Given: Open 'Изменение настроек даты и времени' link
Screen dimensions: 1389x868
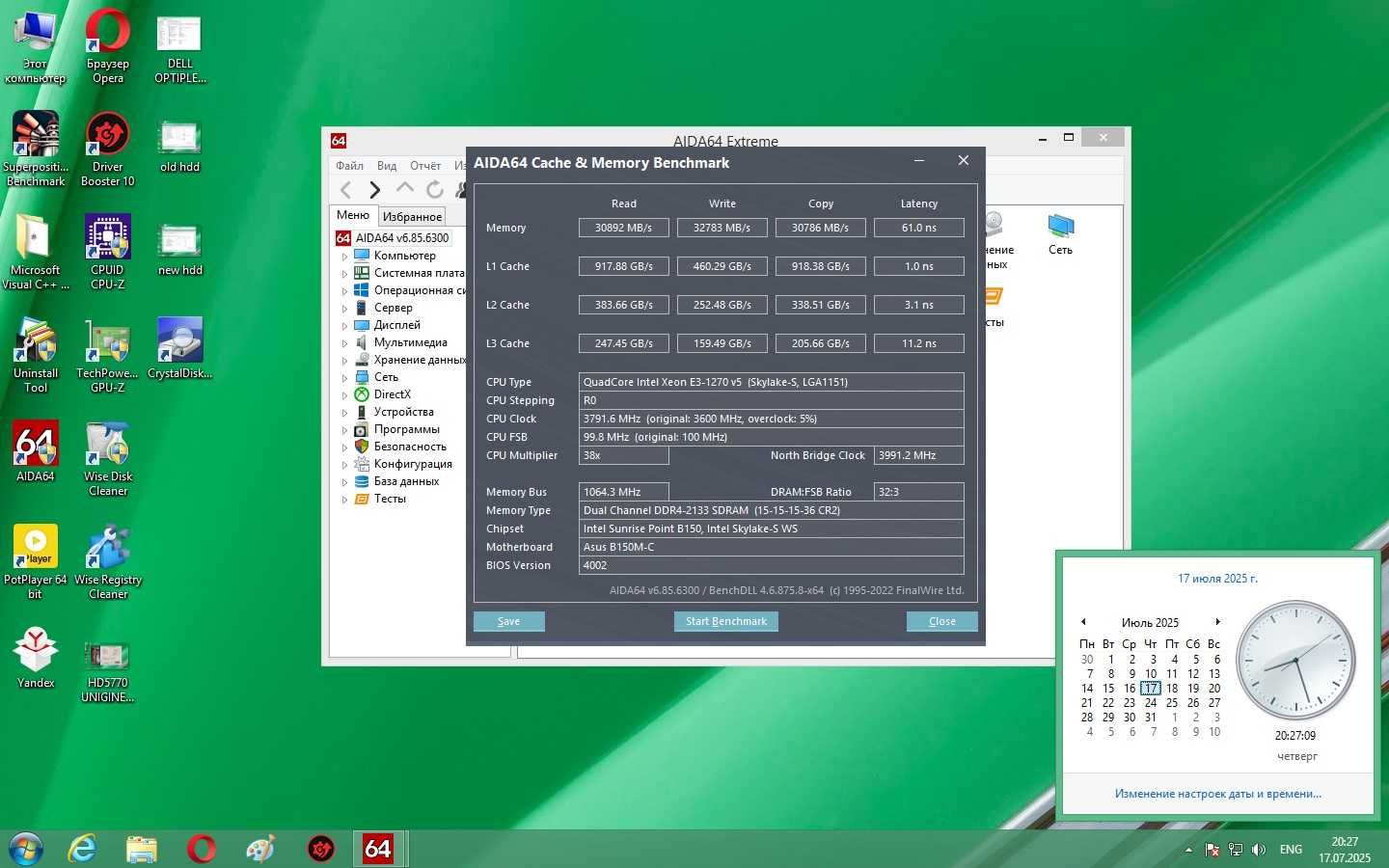Looking at the screenshot, I should click(1218, 794).
